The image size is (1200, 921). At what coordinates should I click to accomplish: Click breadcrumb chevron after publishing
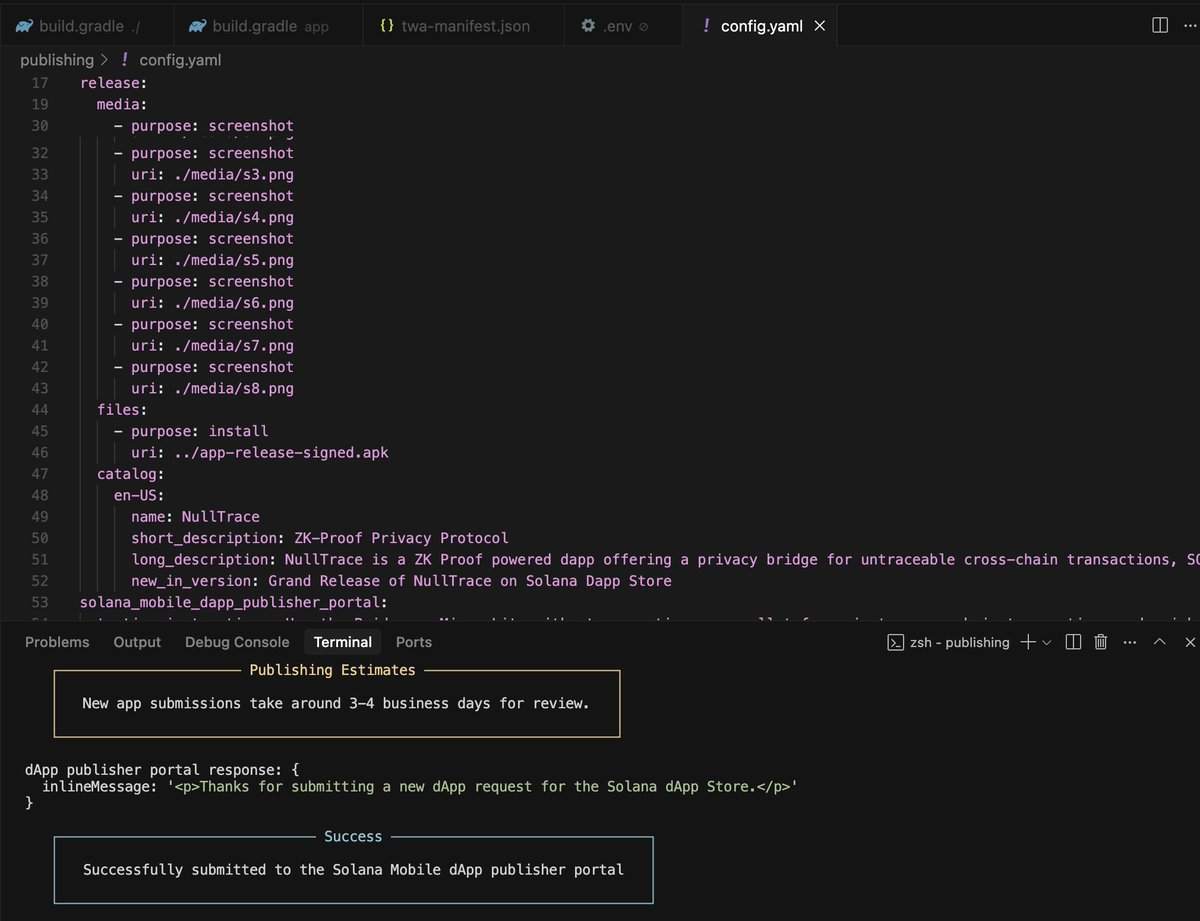pos(105,60)
